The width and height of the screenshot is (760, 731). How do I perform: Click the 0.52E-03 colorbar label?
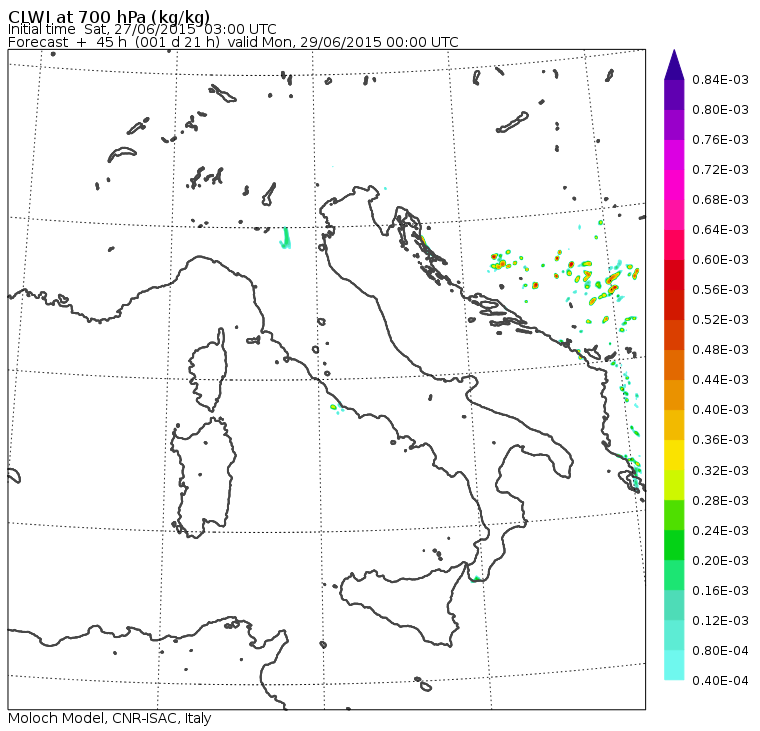[720, 320]
